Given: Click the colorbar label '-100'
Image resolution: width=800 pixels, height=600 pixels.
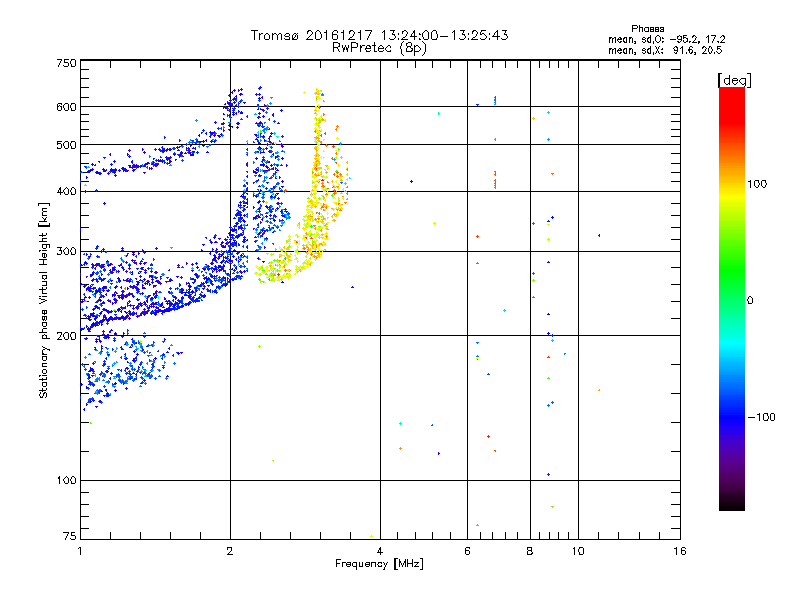Looking at the screenshot, I should click(761, 417).
